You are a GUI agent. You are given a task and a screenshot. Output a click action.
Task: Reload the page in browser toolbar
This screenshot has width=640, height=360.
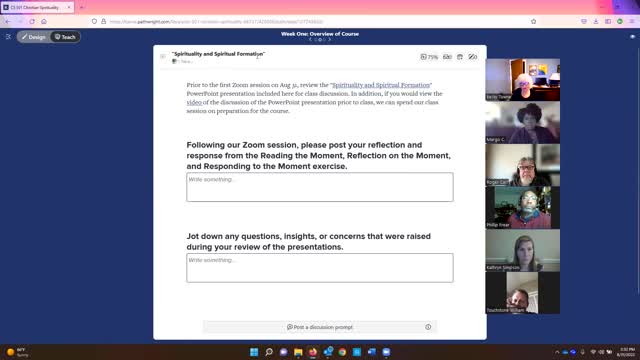(x=32, y=21)
